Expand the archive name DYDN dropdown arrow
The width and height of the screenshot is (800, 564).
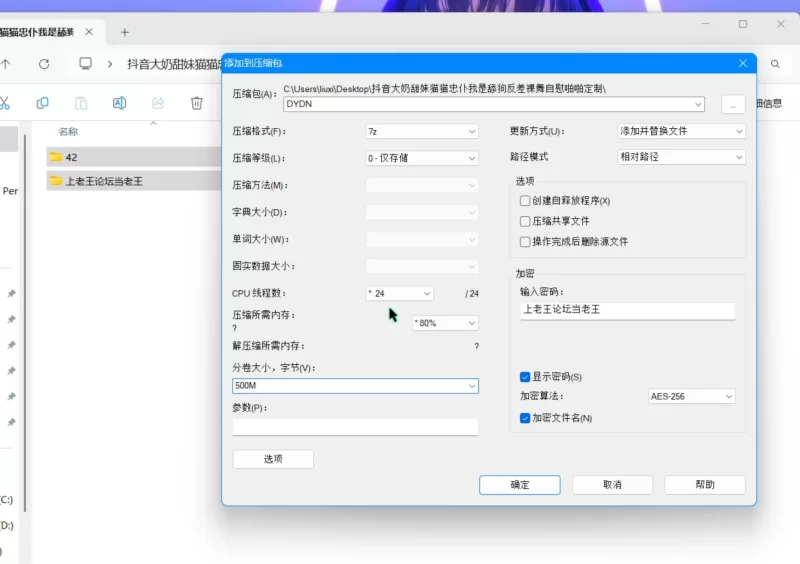697,104
